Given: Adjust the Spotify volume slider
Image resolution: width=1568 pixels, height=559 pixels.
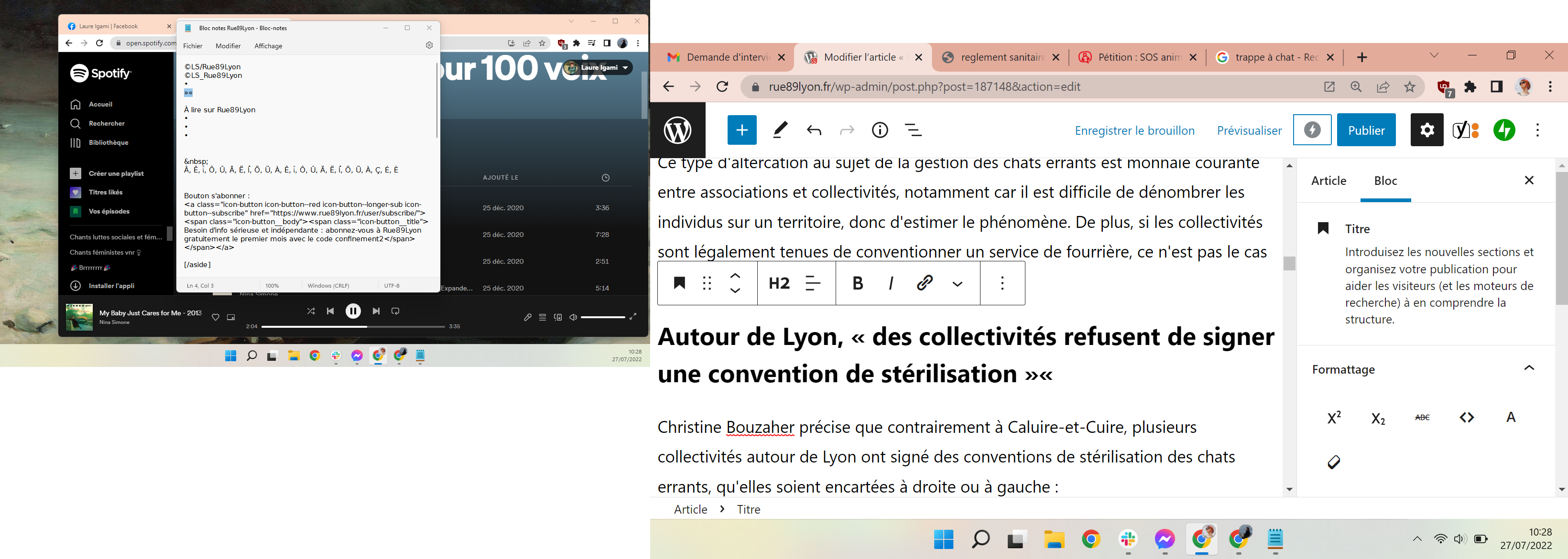Looking at the screenshot, I should click(x=603, y=318).
